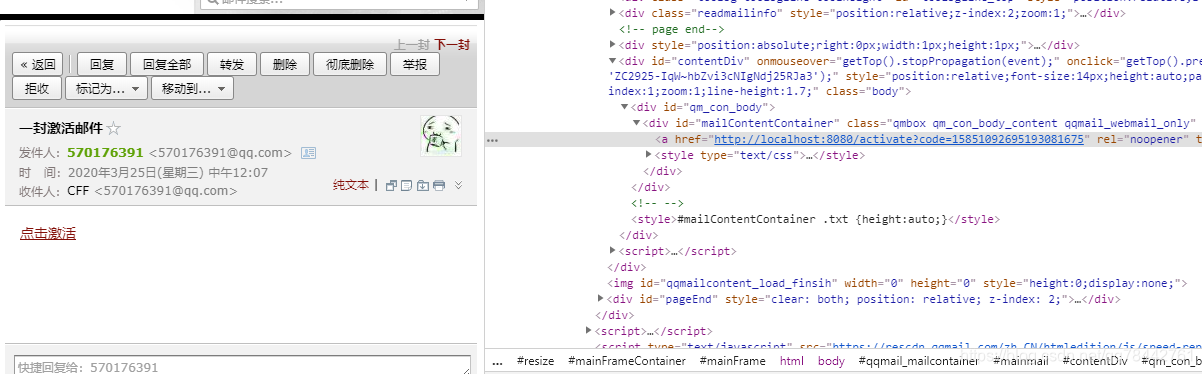Click the 彻底删除 button
The width and height of the screenshot is (1202, 374).
[x=349, y=64]
